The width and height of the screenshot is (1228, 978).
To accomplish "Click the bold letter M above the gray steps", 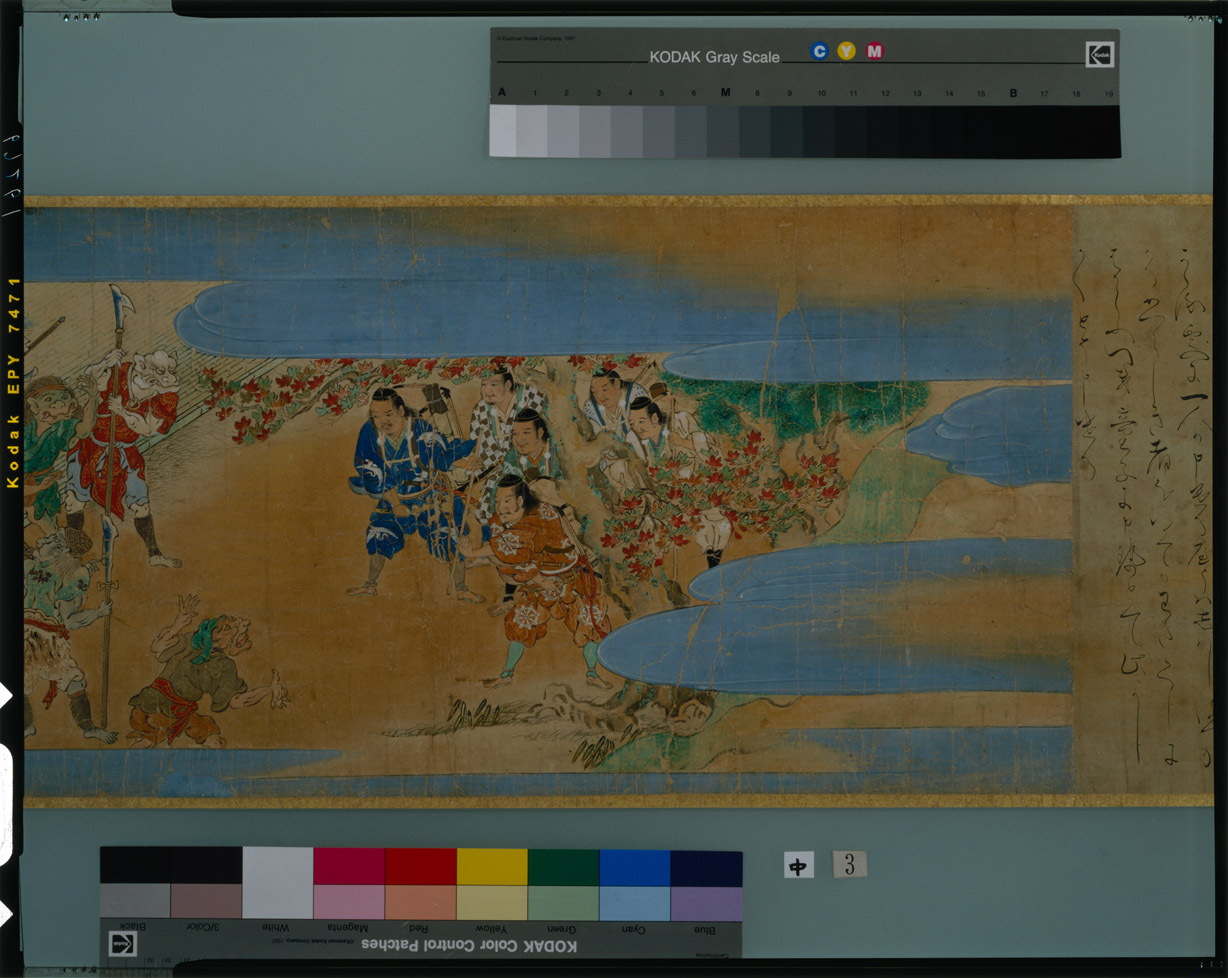I will [725, 93].
